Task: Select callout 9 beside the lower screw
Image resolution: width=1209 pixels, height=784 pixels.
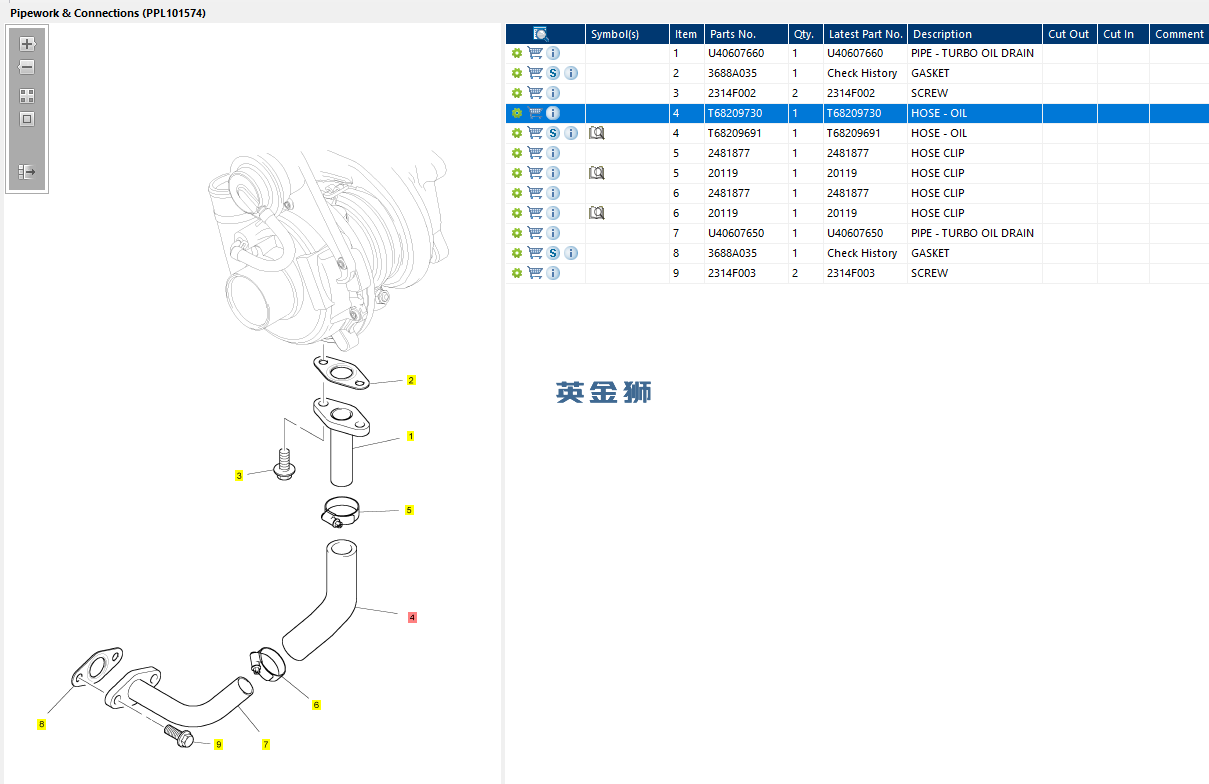Action: coord(218,744)
